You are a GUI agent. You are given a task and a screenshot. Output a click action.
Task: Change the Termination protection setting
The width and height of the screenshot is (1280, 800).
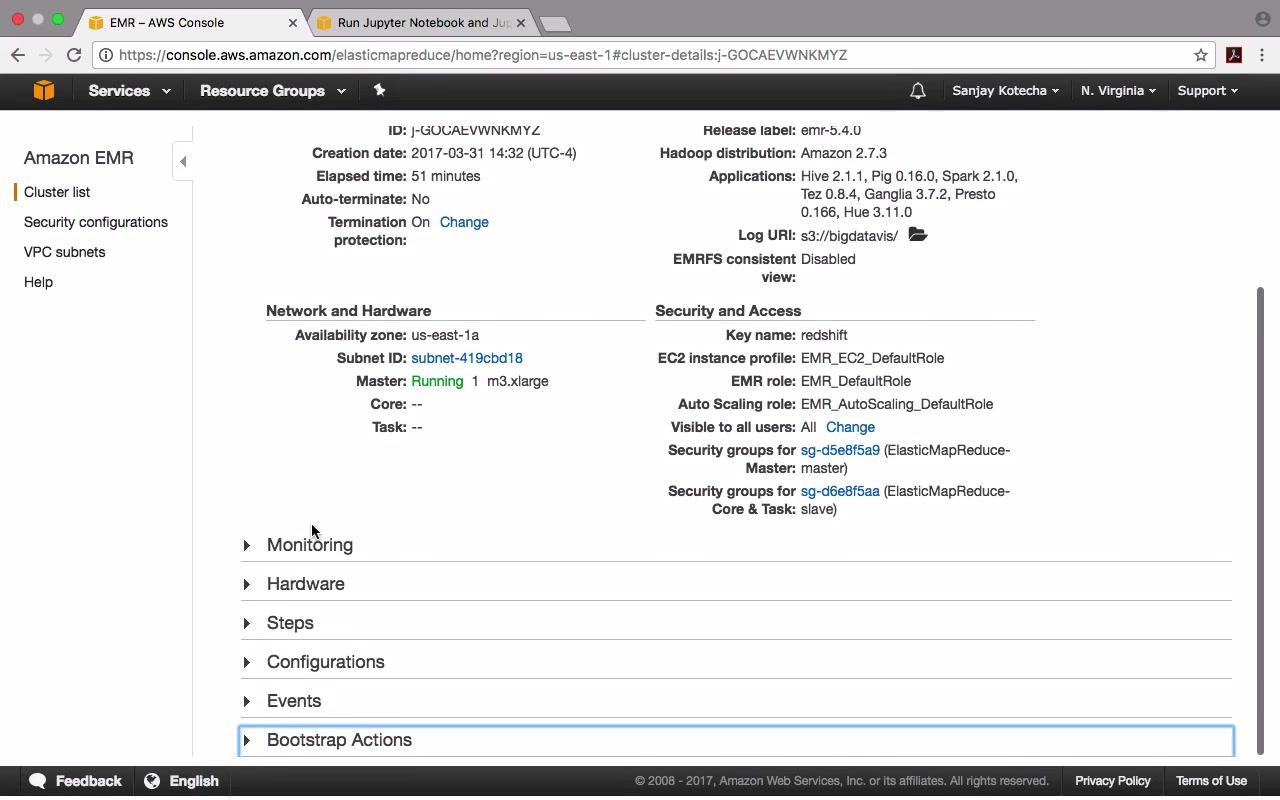tap(464, 222)
